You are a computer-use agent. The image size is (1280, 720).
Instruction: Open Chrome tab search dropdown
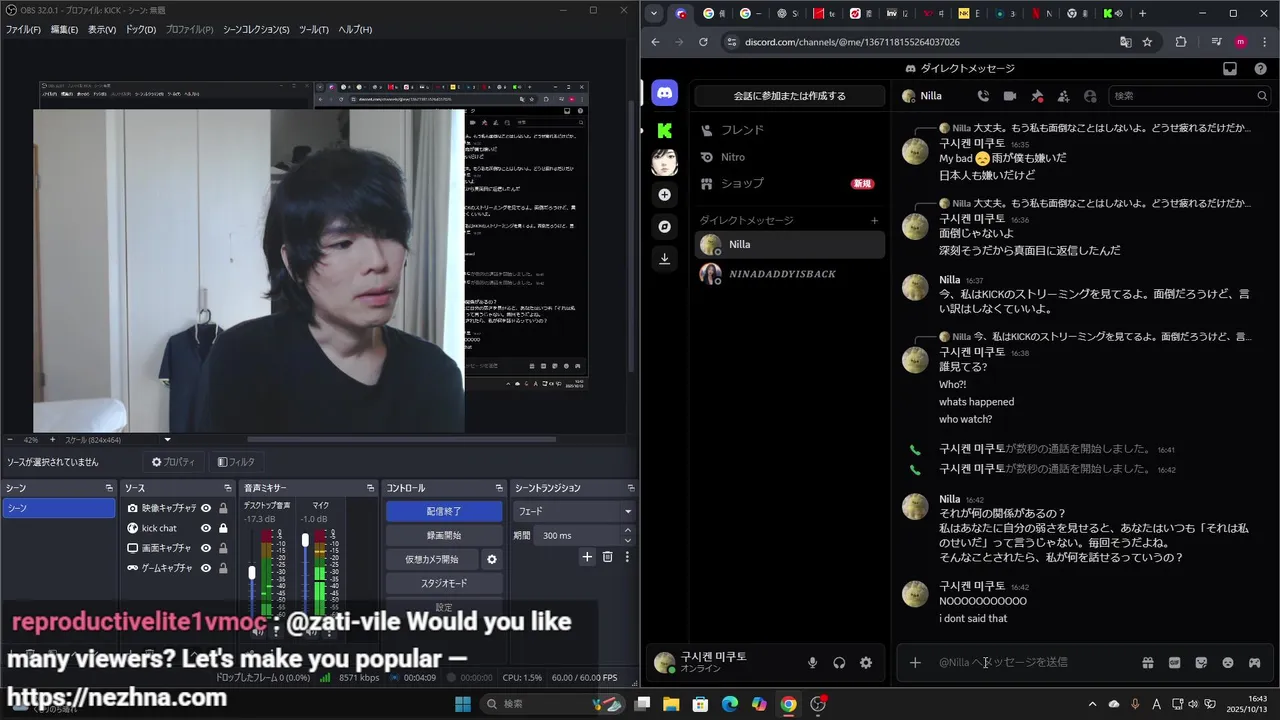tap(654, 13)
